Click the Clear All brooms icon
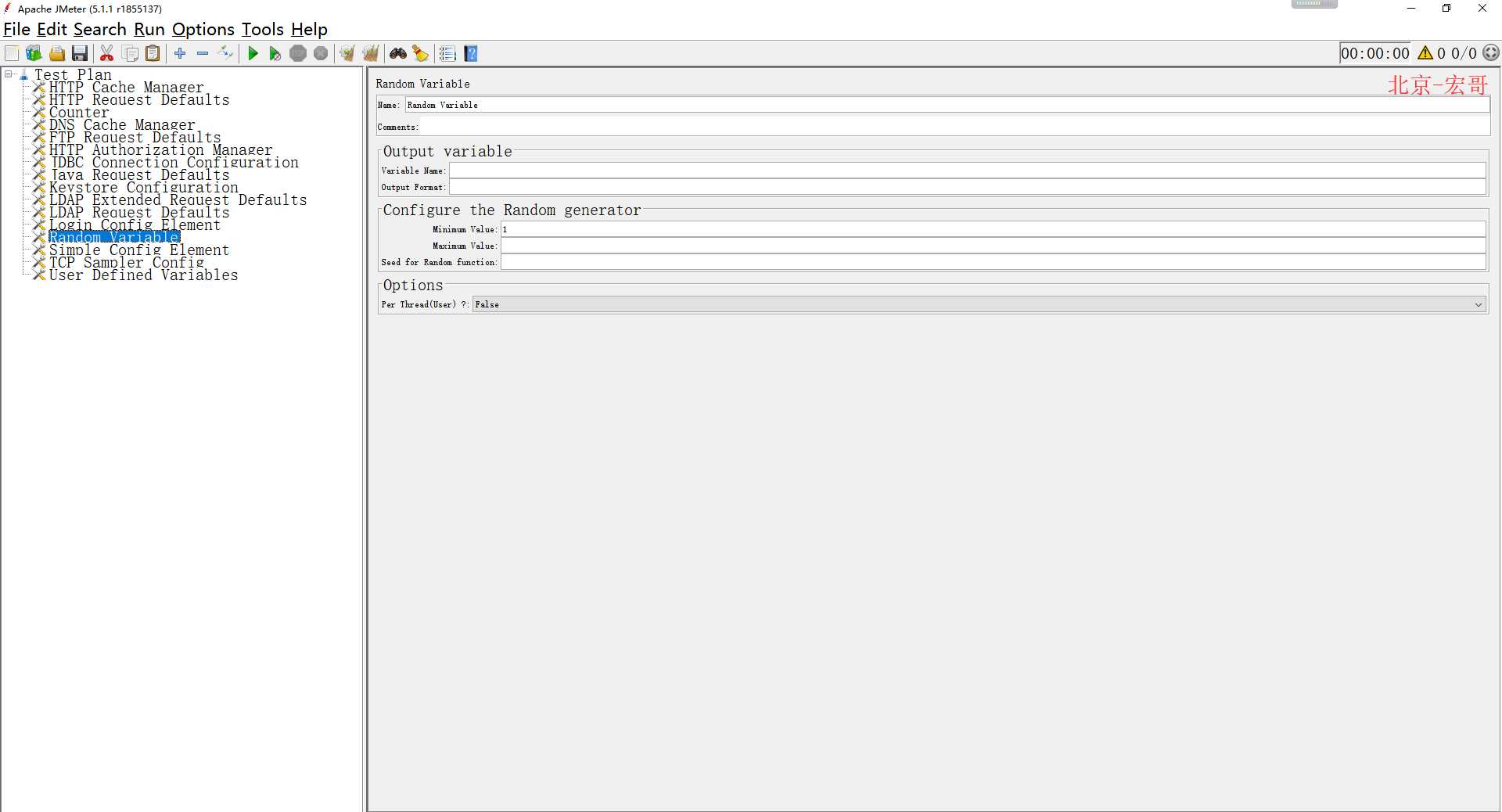Screen dimensions: 1502x812 pos(371,53)
